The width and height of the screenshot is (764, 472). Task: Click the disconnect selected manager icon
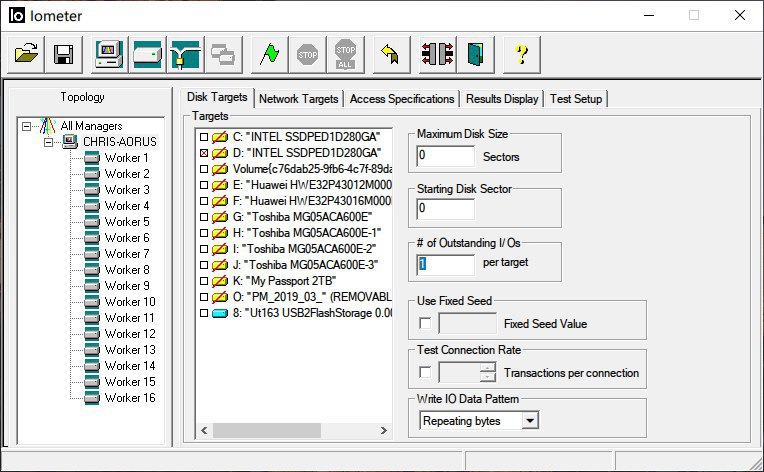pos(438,54)
